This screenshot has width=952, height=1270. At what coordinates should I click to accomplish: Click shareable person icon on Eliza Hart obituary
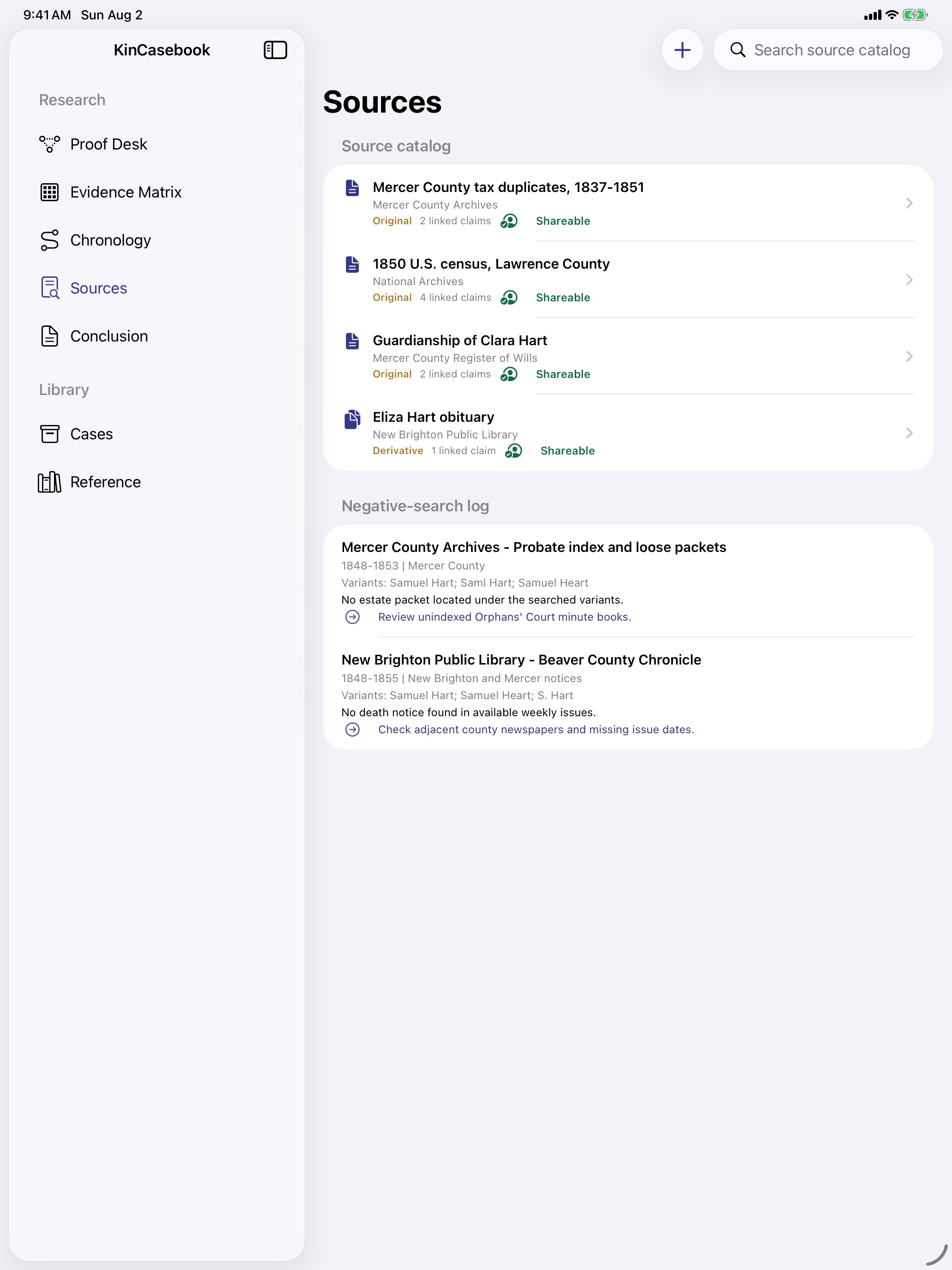coord(513,451)
